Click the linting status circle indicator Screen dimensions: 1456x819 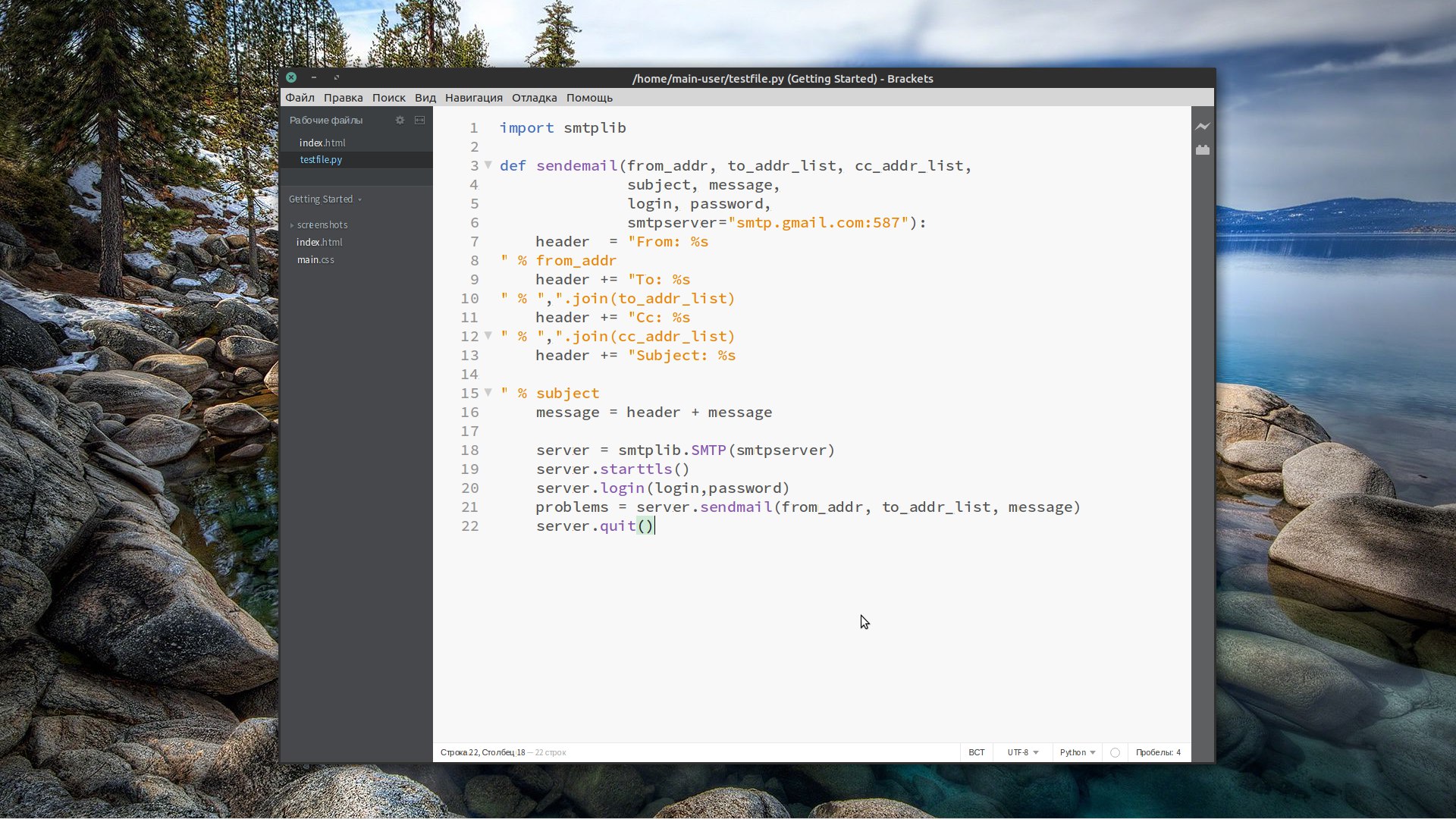[1115, 752]
